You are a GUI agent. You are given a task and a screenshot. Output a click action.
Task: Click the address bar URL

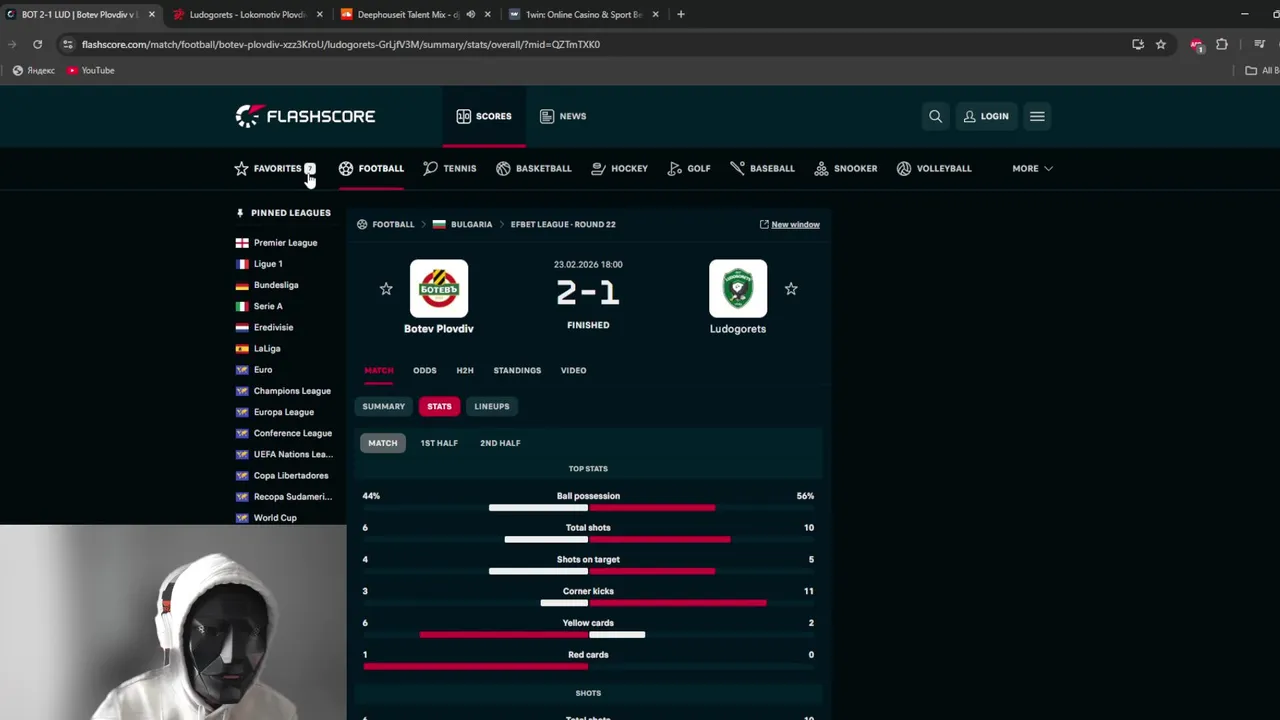point(341,44)
